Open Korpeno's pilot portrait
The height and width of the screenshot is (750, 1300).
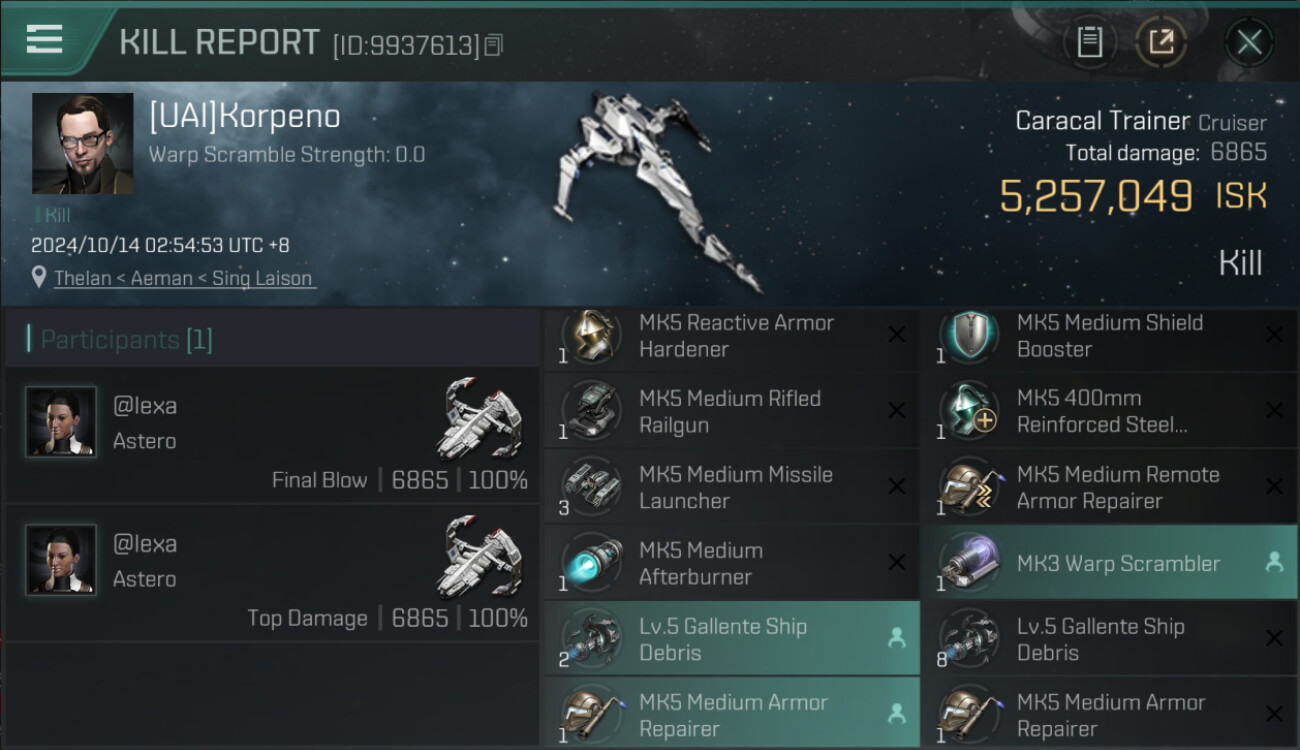82,143
